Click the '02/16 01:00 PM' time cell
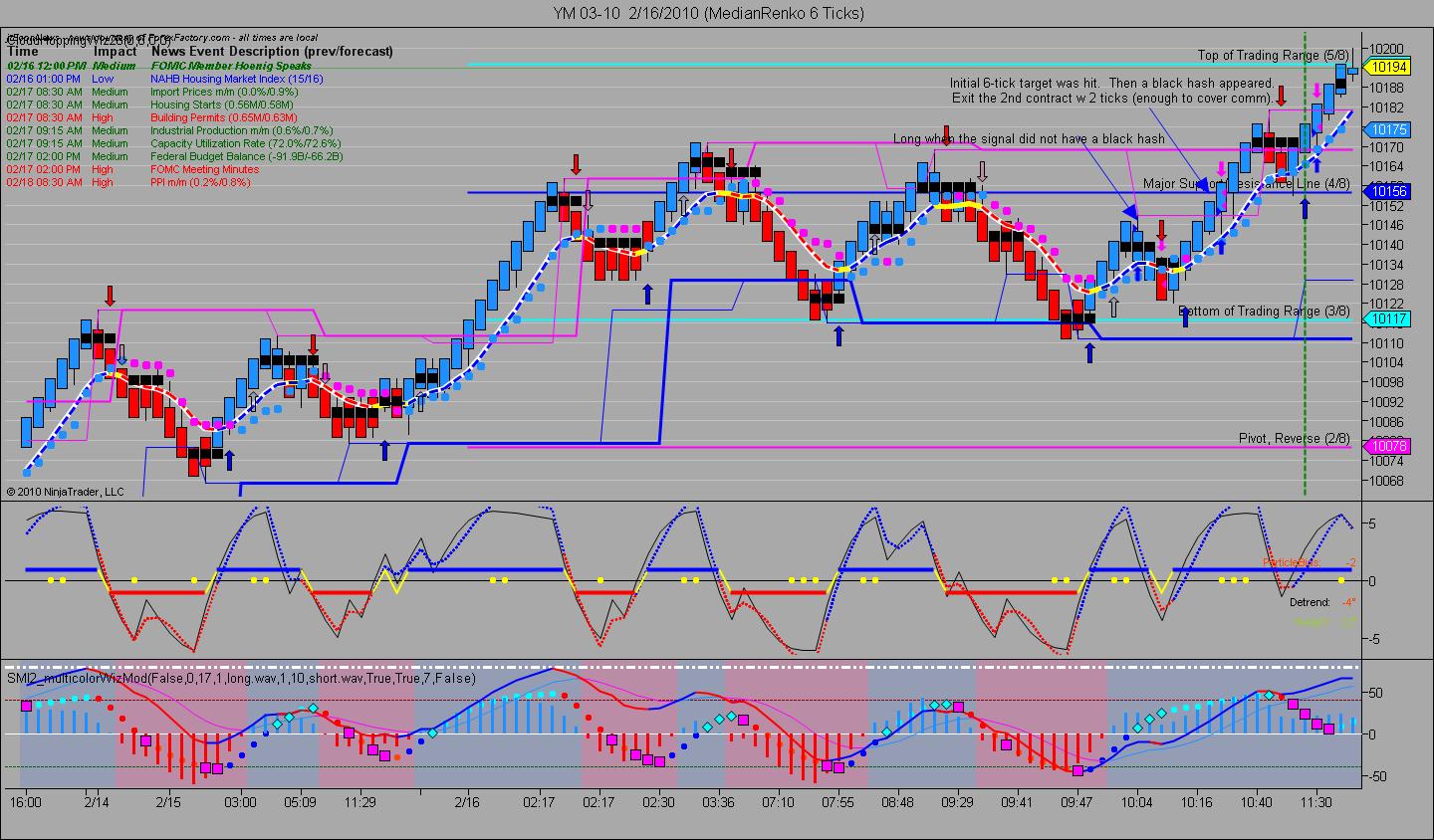The width and height of the screenshot is (1434, 840). pos(44,79)
